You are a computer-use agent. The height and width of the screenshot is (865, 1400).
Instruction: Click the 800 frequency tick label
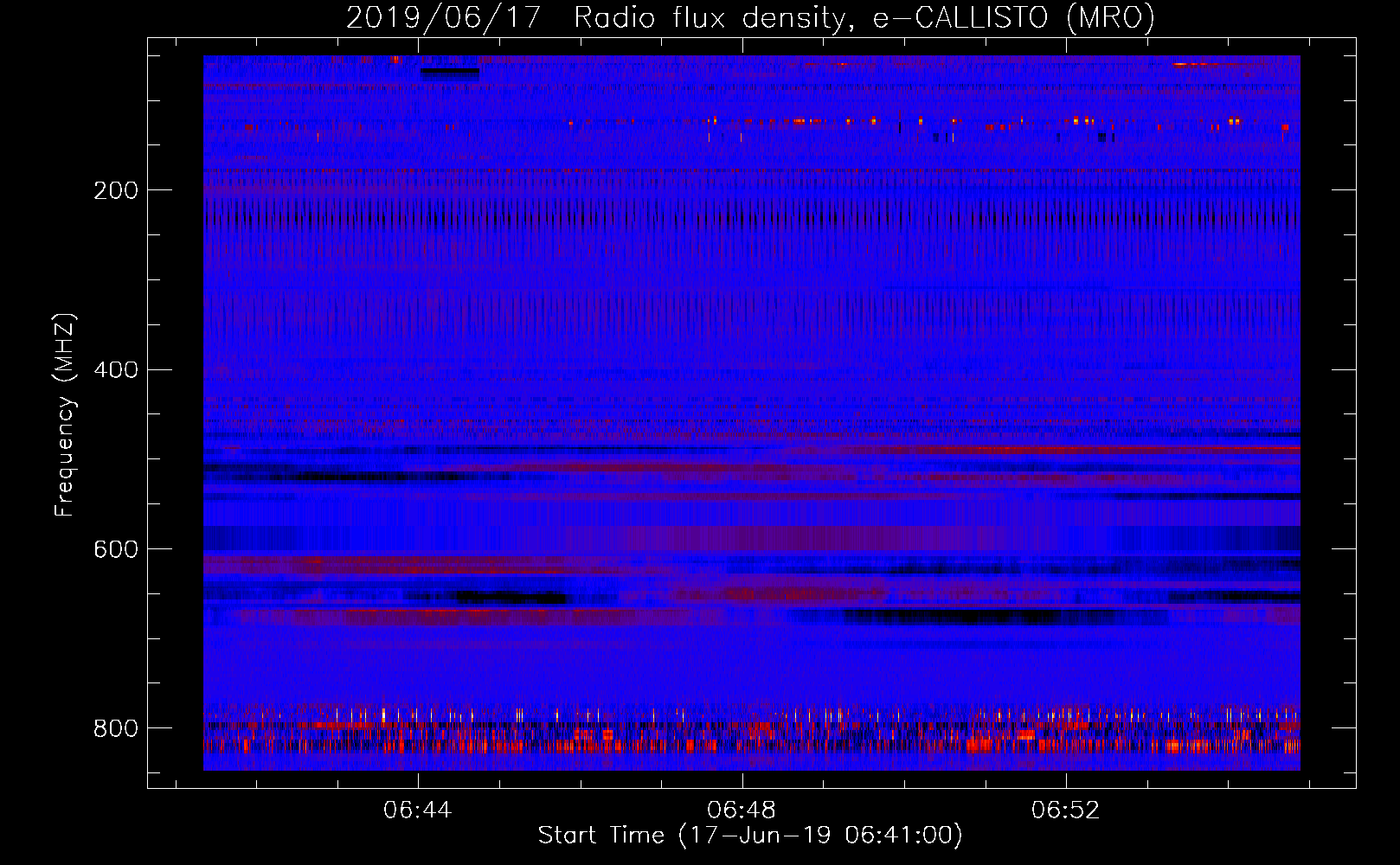pyautogui.click(x=116, y=728)
